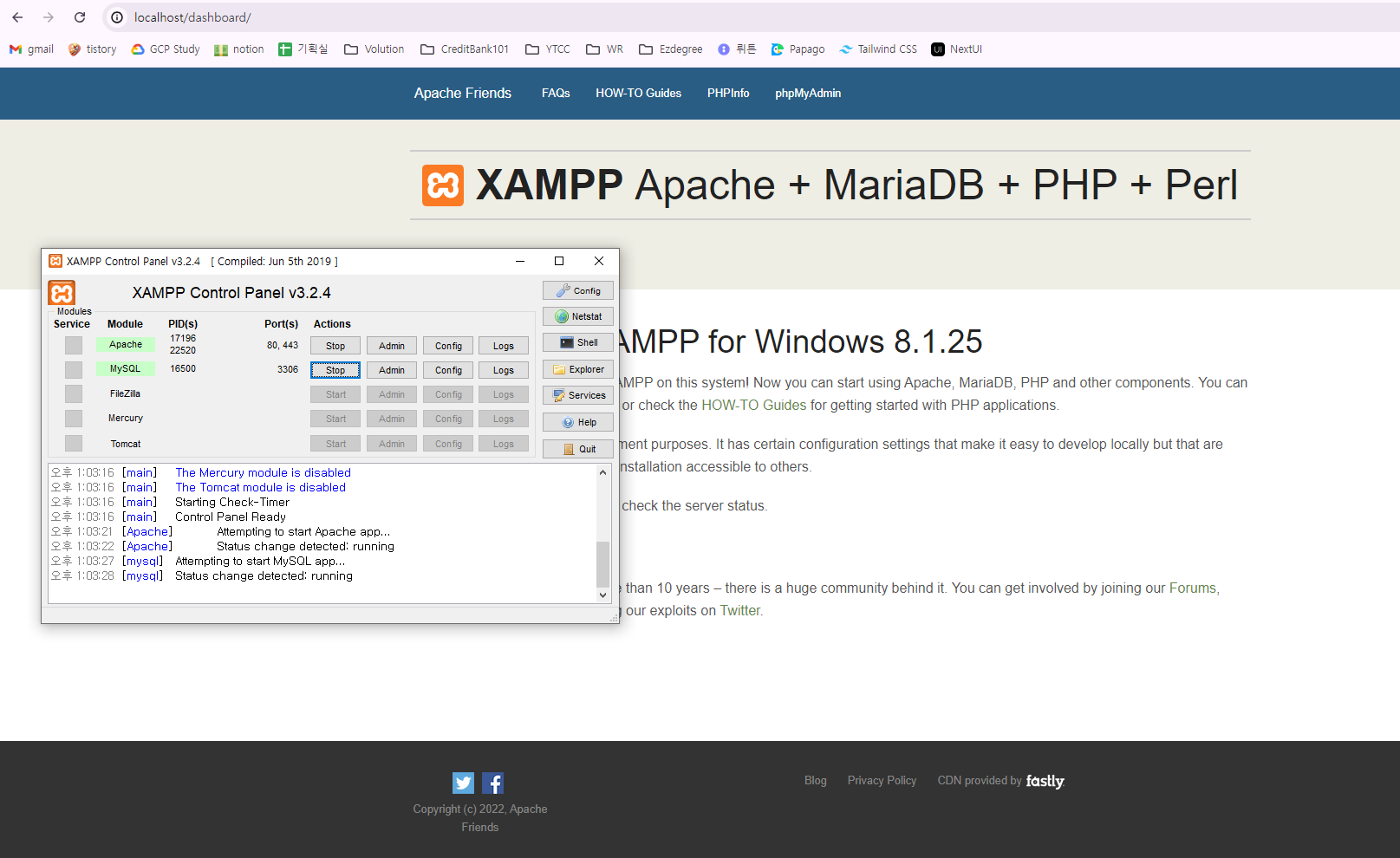Open FAQs in navigation bar
The width and height of the screenshot is (1400, 858).
coord(556,93)
